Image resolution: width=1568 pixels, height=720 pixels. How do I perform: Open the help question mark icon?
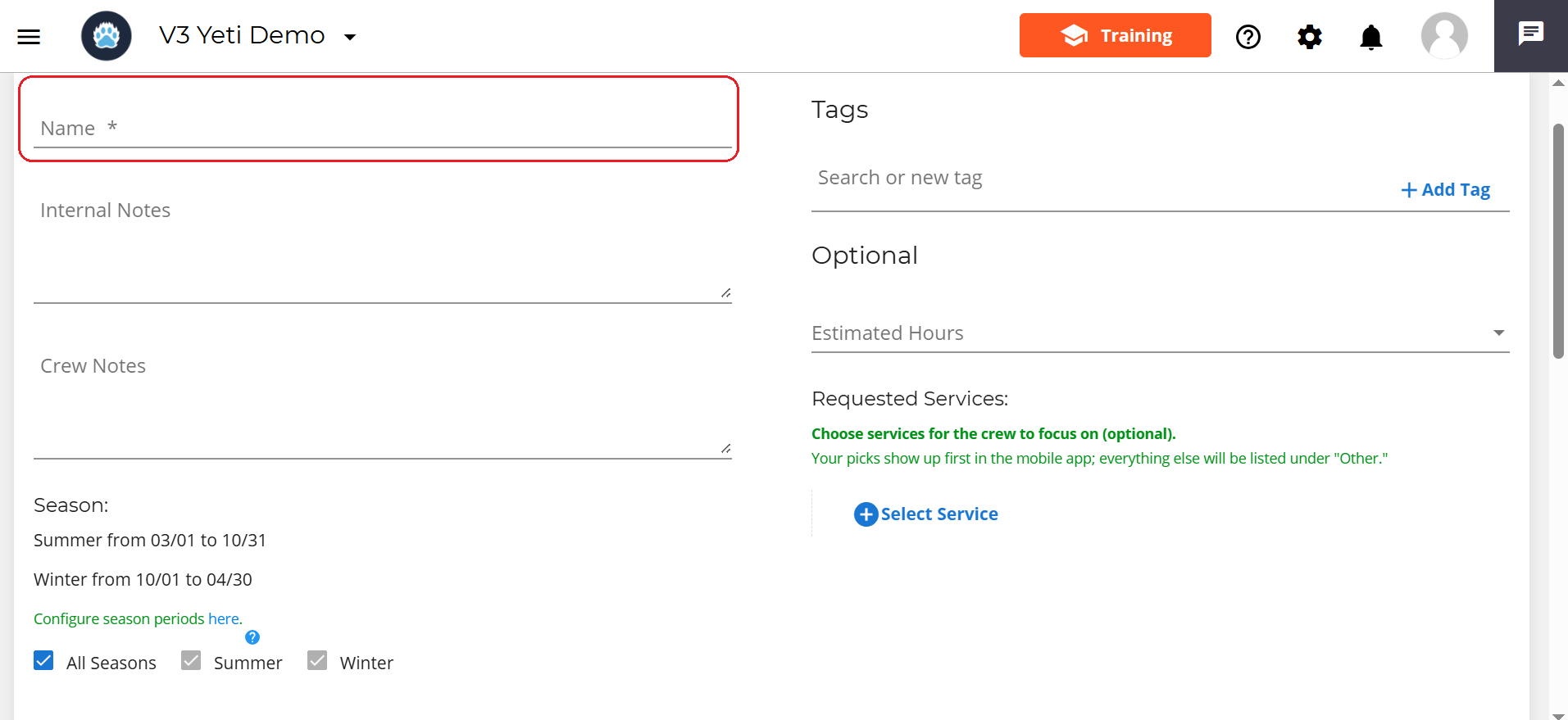pyautogui.click(x=1248, y=37)
